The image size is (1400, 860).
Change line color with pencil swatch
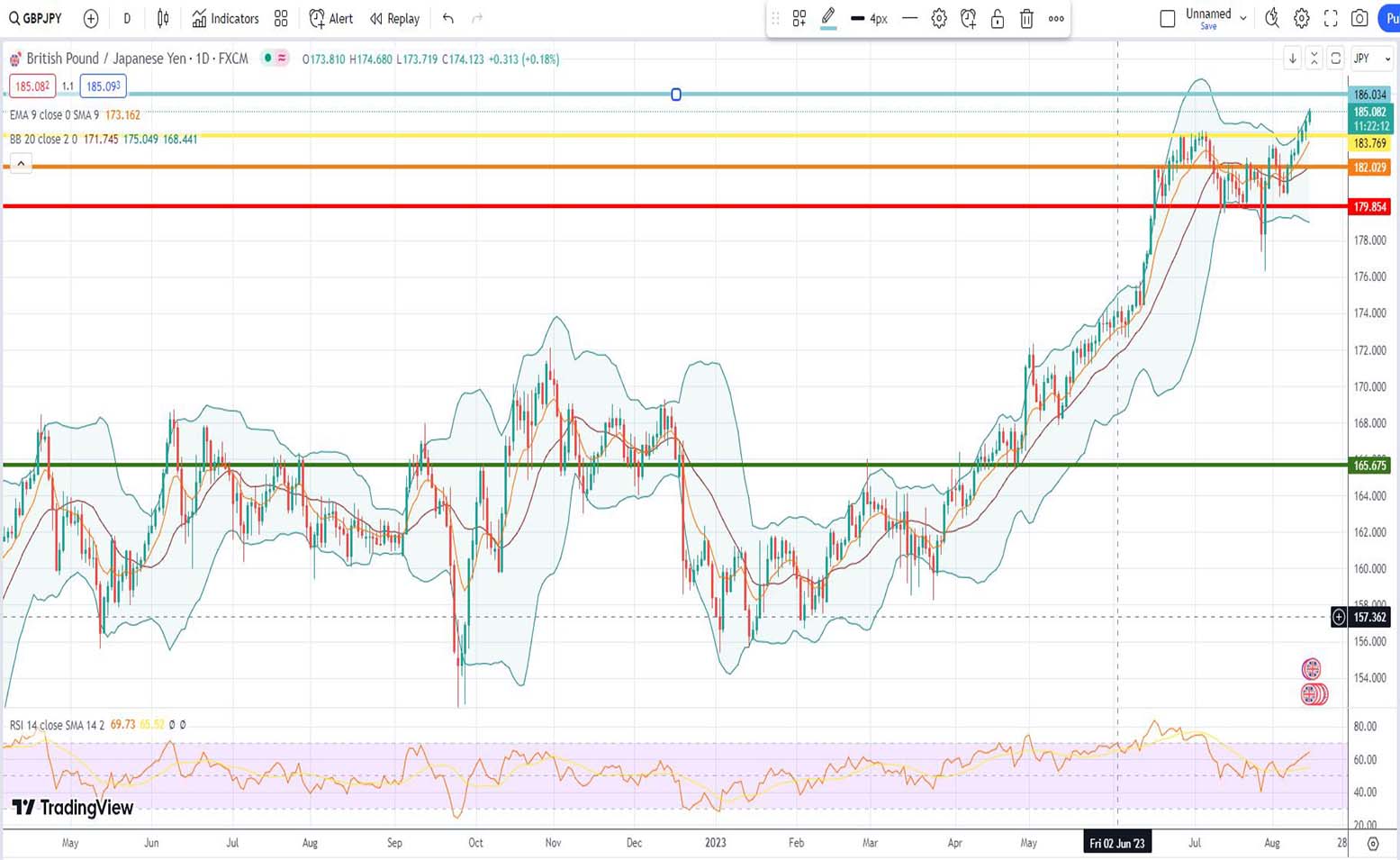[x=828, y=18]
